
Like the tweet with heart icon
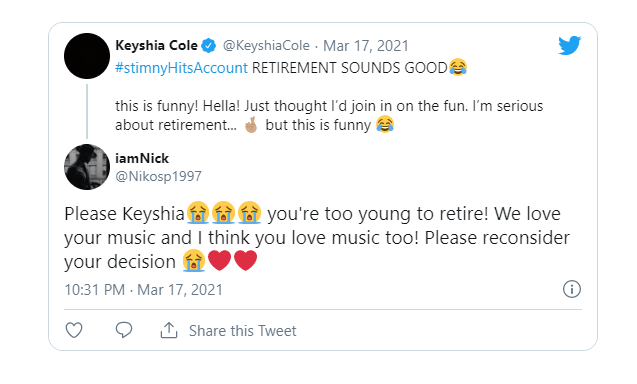(74, 330)
